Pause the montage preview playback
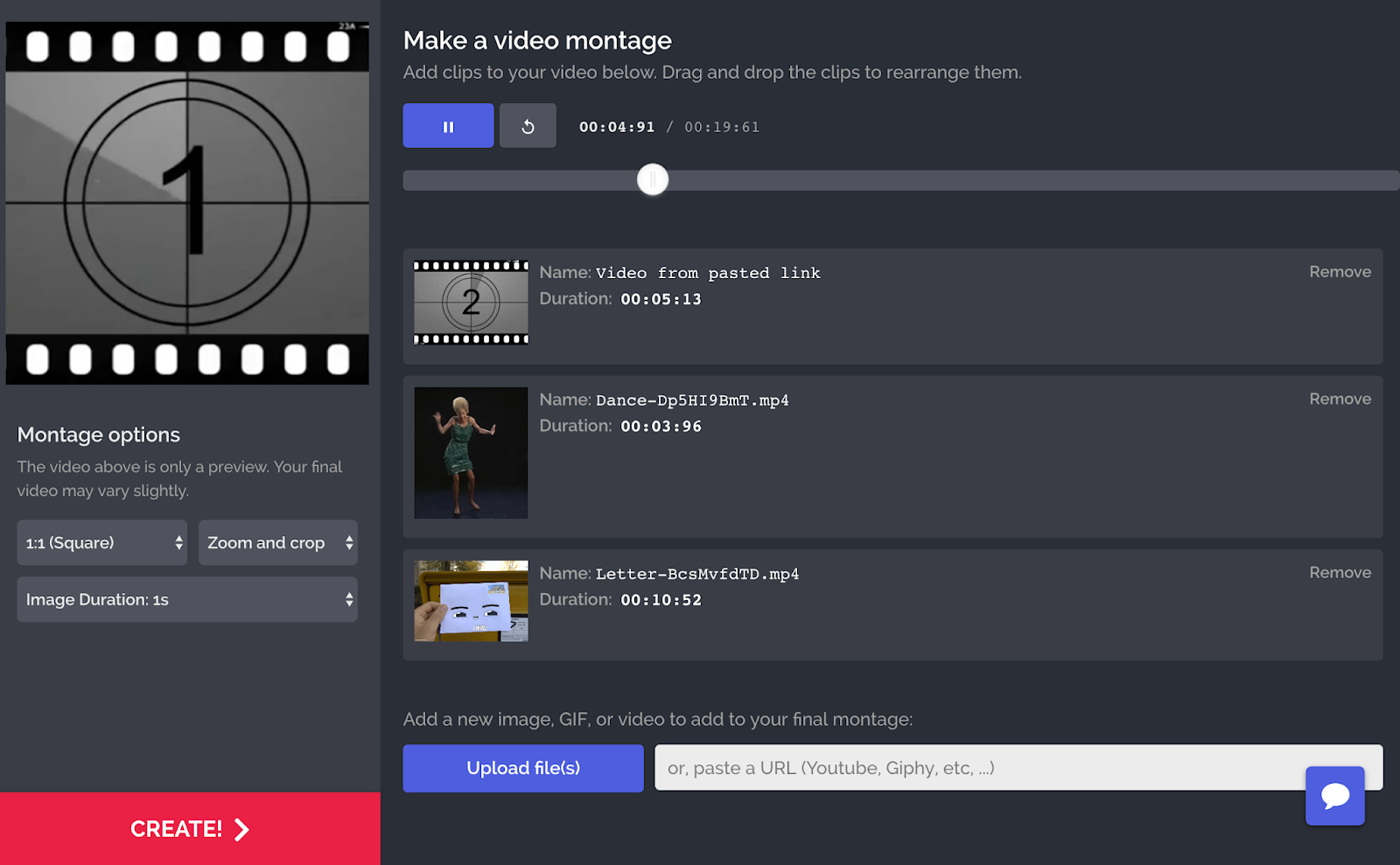This screenshot has height=865, width=1400. click(448, 126)
